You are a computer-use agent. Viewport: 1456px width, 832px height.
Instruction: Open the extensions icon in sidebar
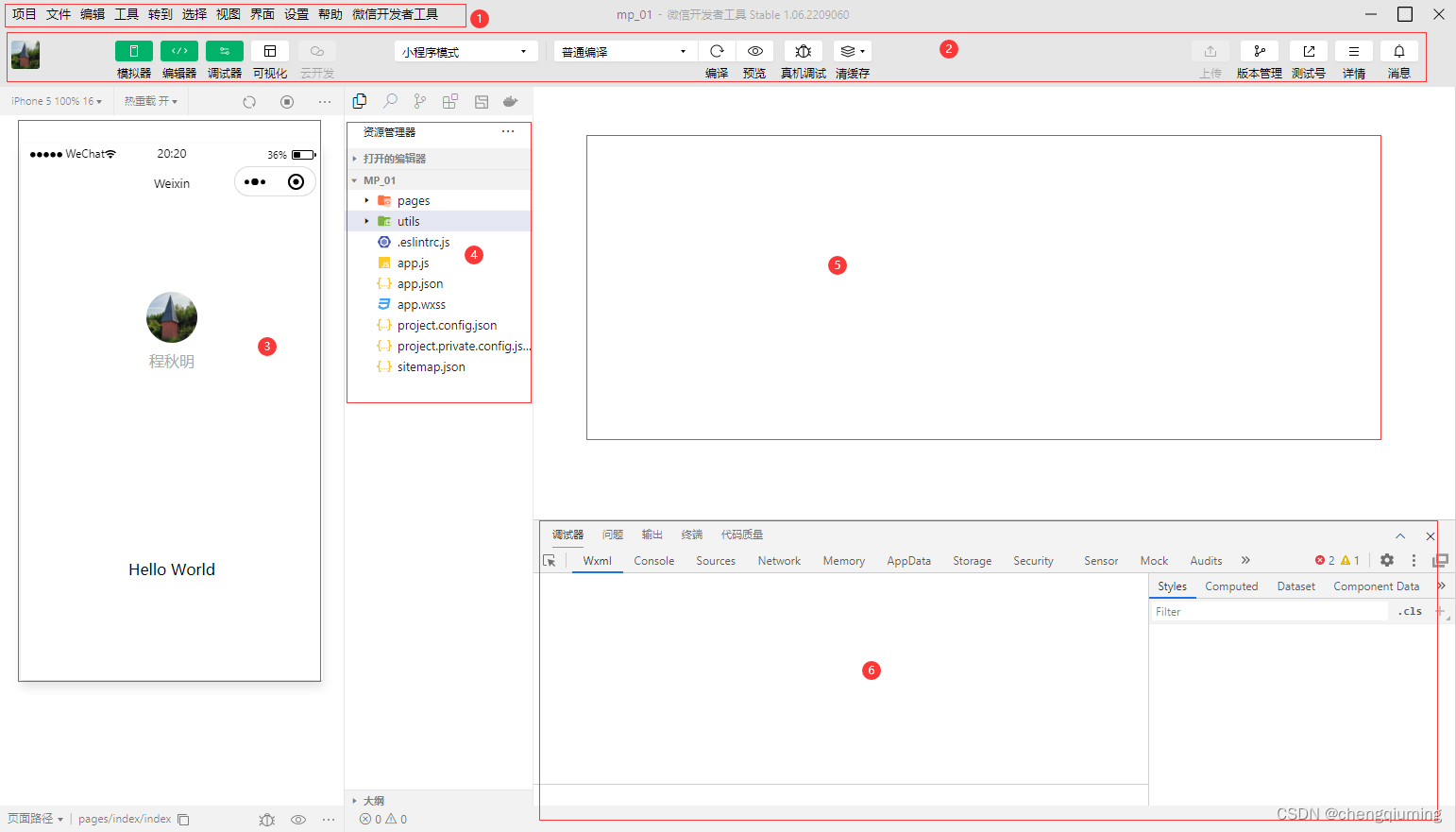pos(450,101)
